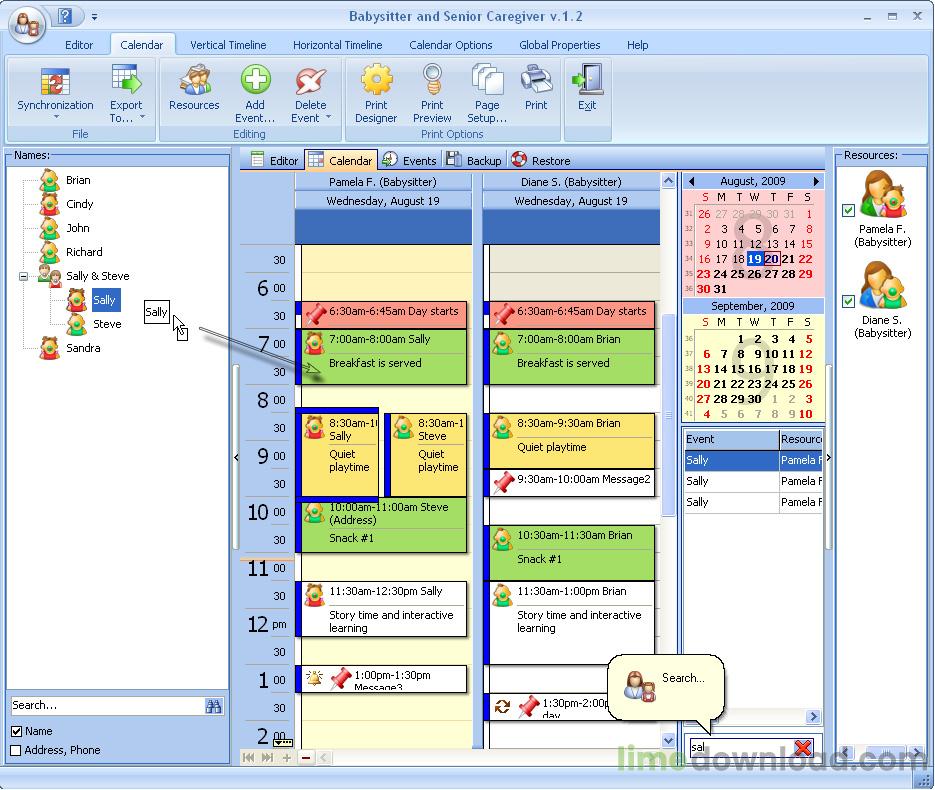Switch to the Vertical Timeline ribbon tab
Image resolution: width=935 pixels, height=790 pixels.
click(228, 45)
